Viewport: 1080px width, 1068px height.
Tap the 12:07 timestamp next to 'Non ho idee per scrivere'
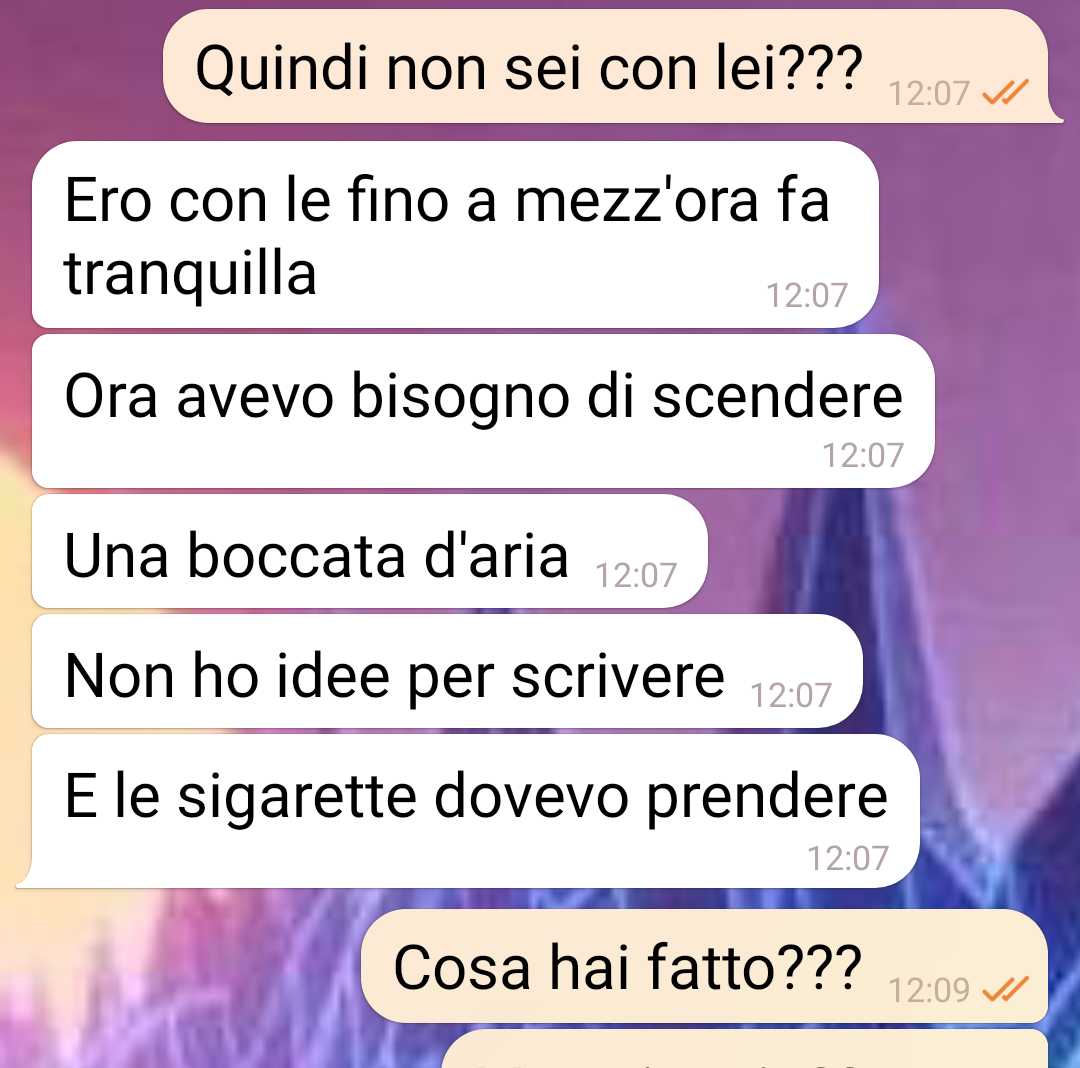(791, 695)
